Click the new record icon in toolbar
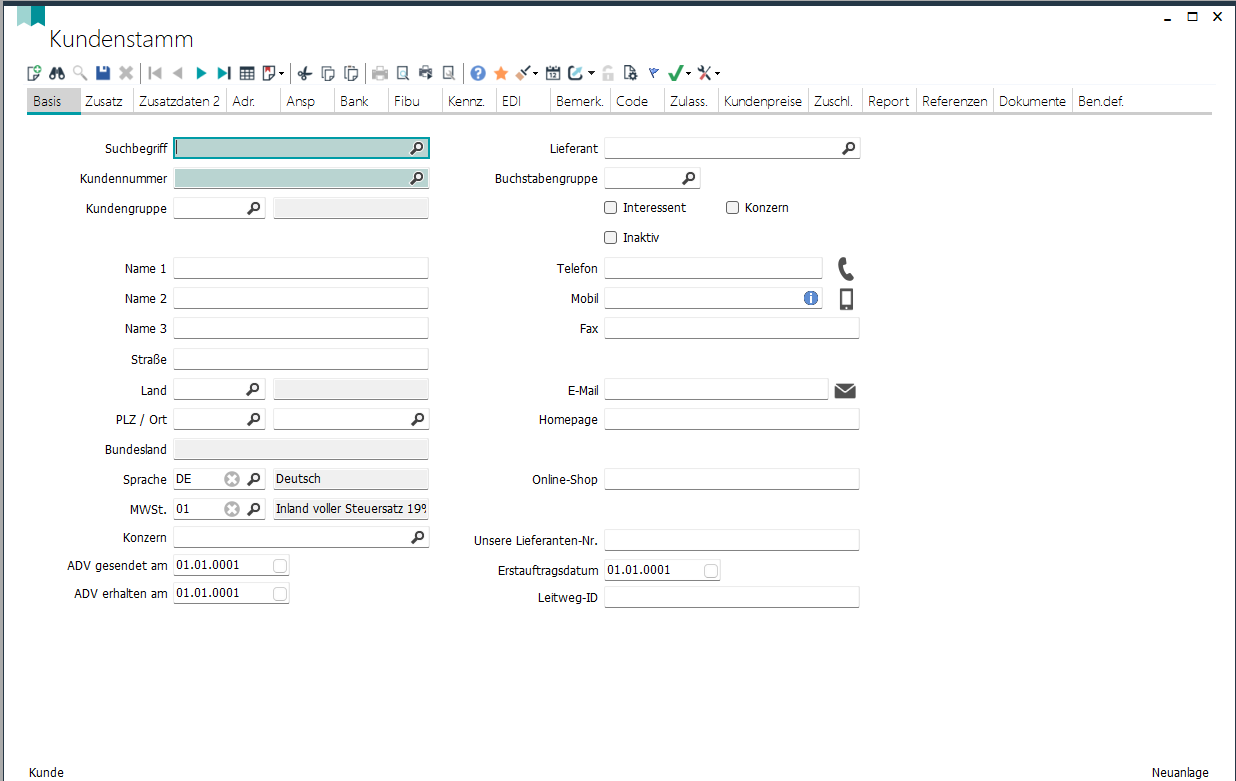 click(x=33, y=73)
